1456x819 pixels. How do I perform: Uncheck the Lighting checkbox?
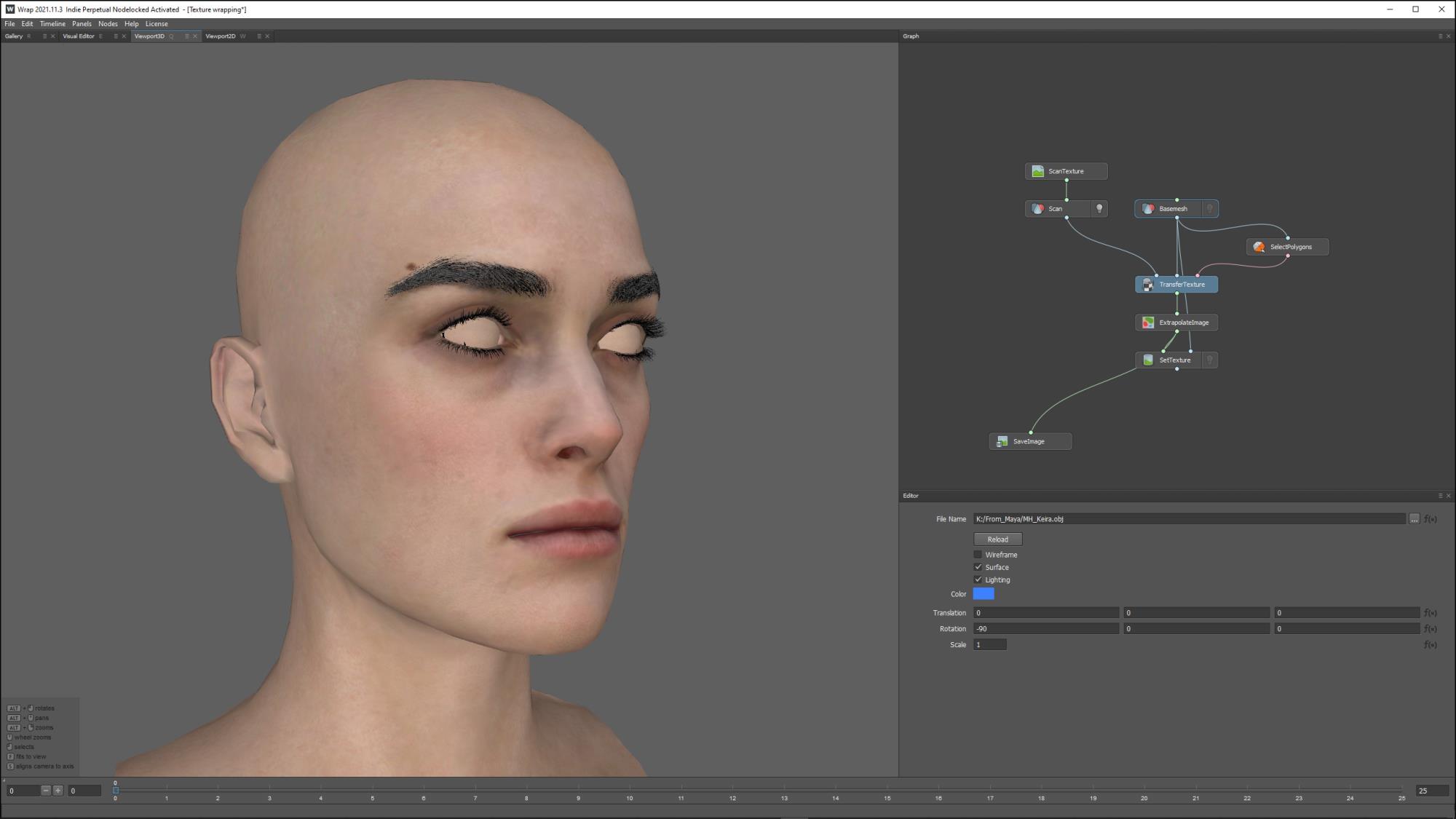[978, 579]
